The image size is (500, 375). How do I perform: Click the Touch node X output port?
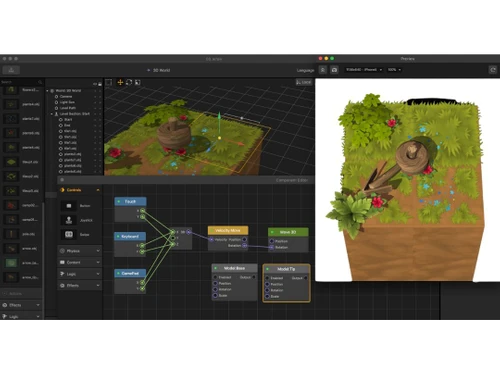pos(143,211)
